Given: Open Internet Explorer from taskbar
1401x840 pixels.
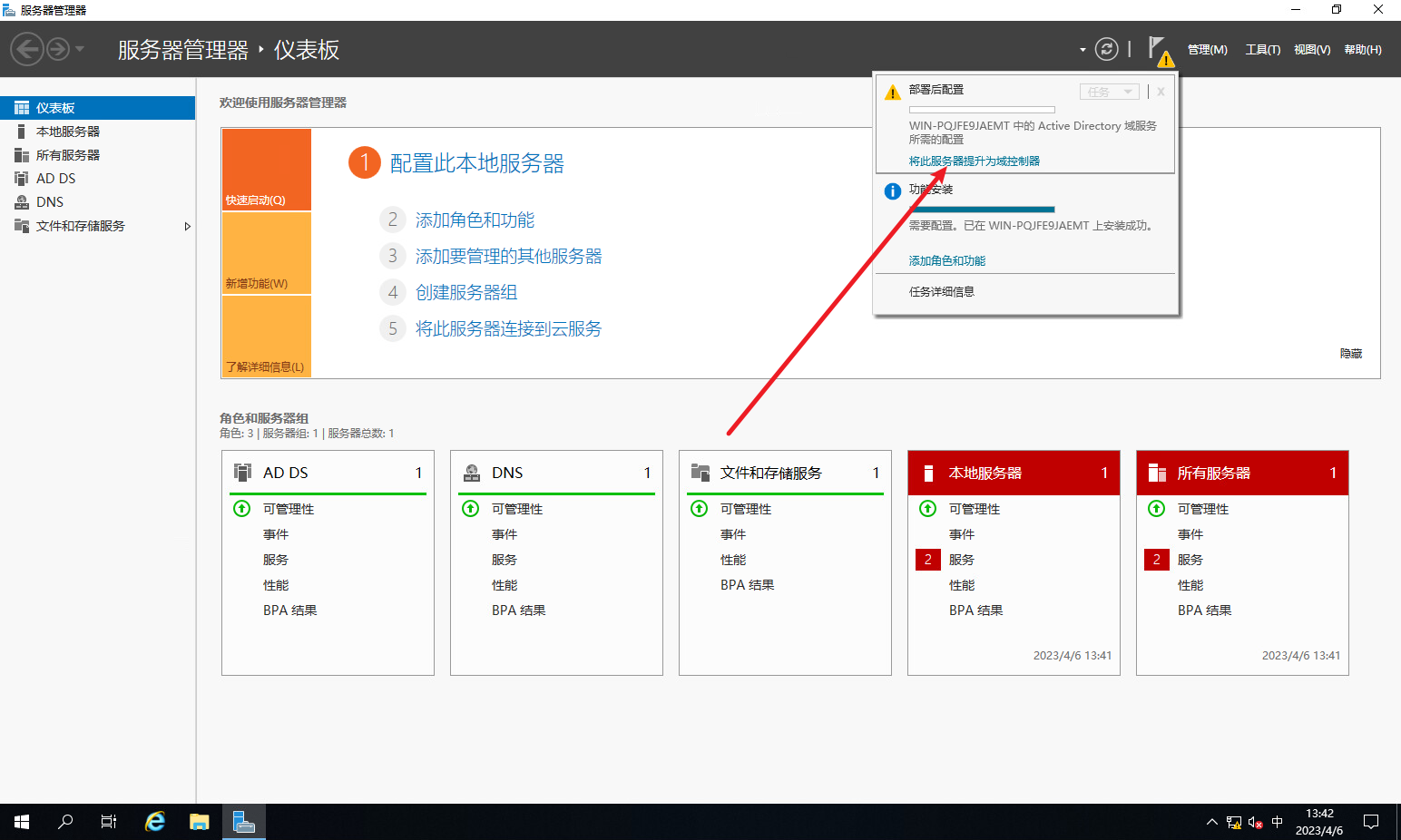Looking at the screenshot, I should [155, 822].
